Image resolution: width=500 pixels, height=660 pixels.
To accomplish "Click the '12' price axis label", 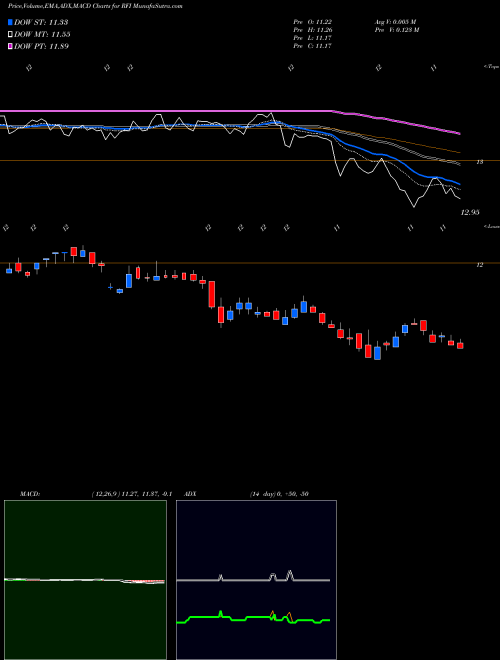I will point(479,265).
